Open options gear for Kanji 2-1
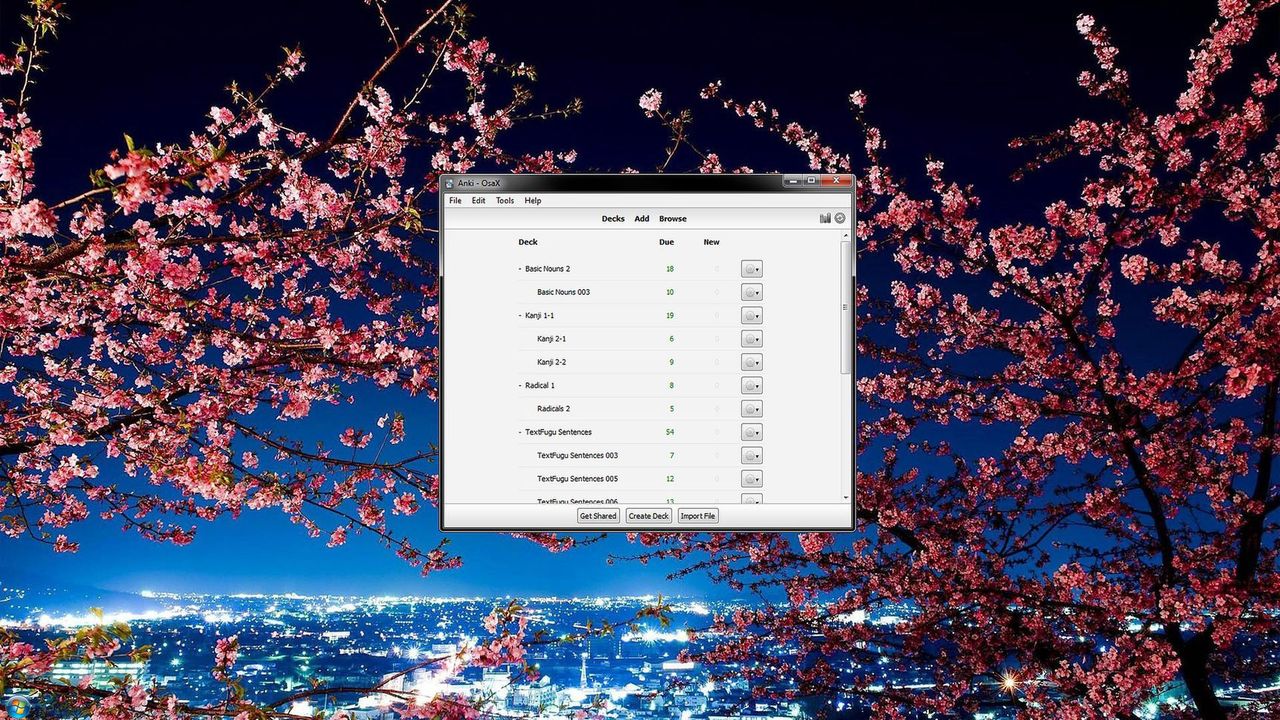Image resolution: width=1280 pixels, height=720 pixels. point(752,339)
